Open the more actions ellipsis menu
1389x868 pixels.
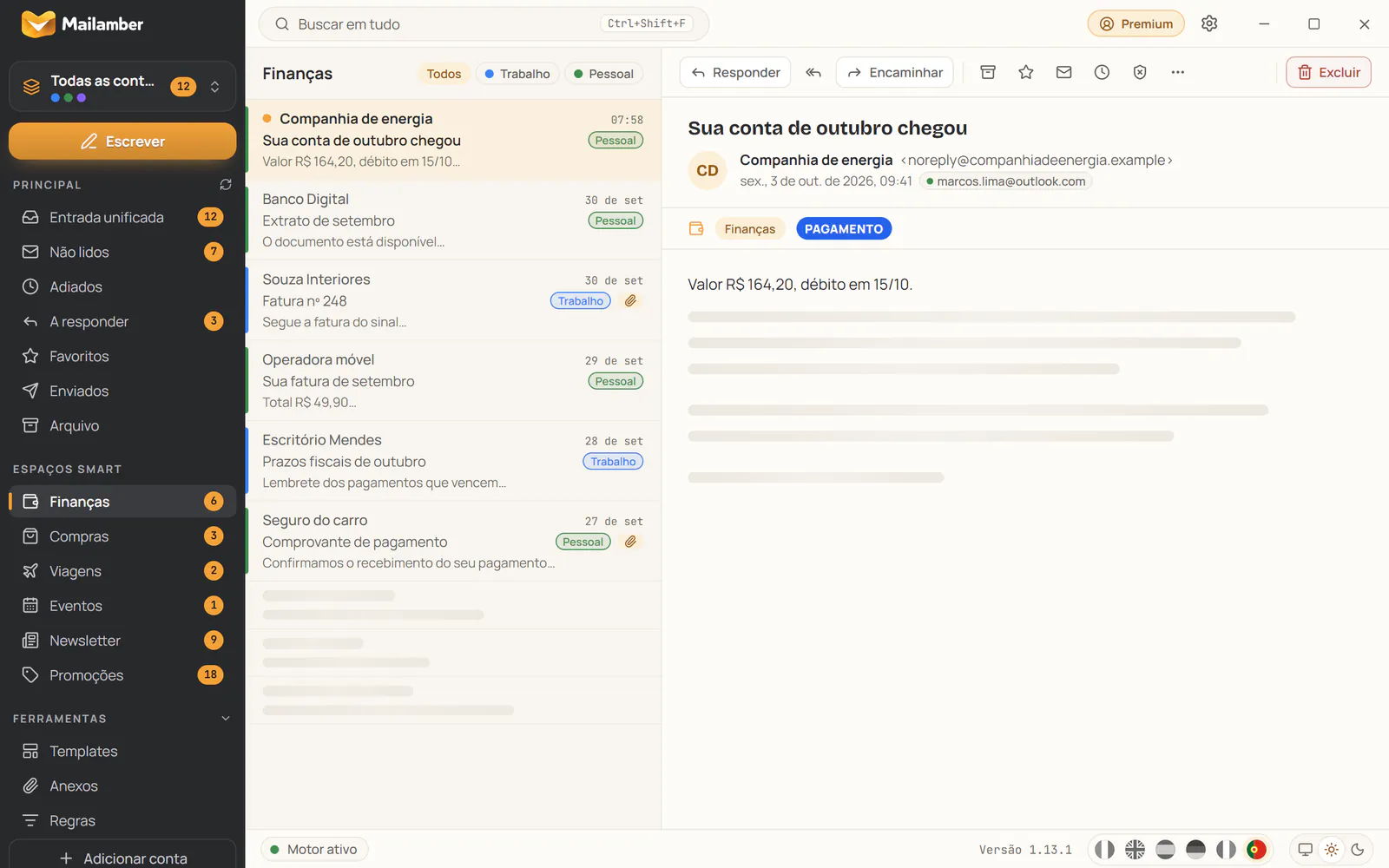(x=1178, y=73)
